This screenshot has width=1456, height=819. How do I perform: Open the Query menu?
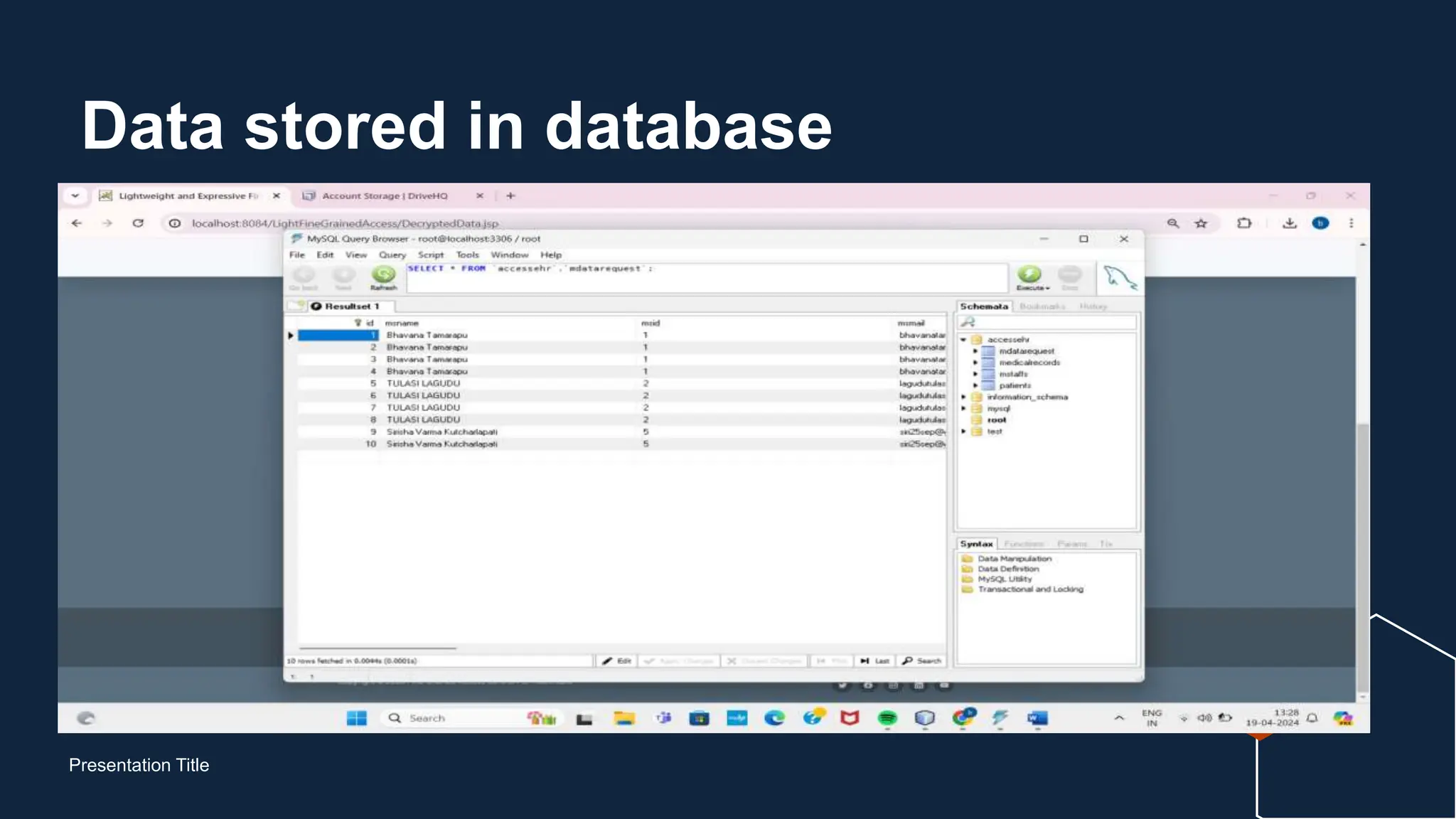pyautogui.click(x=392, y=255)
